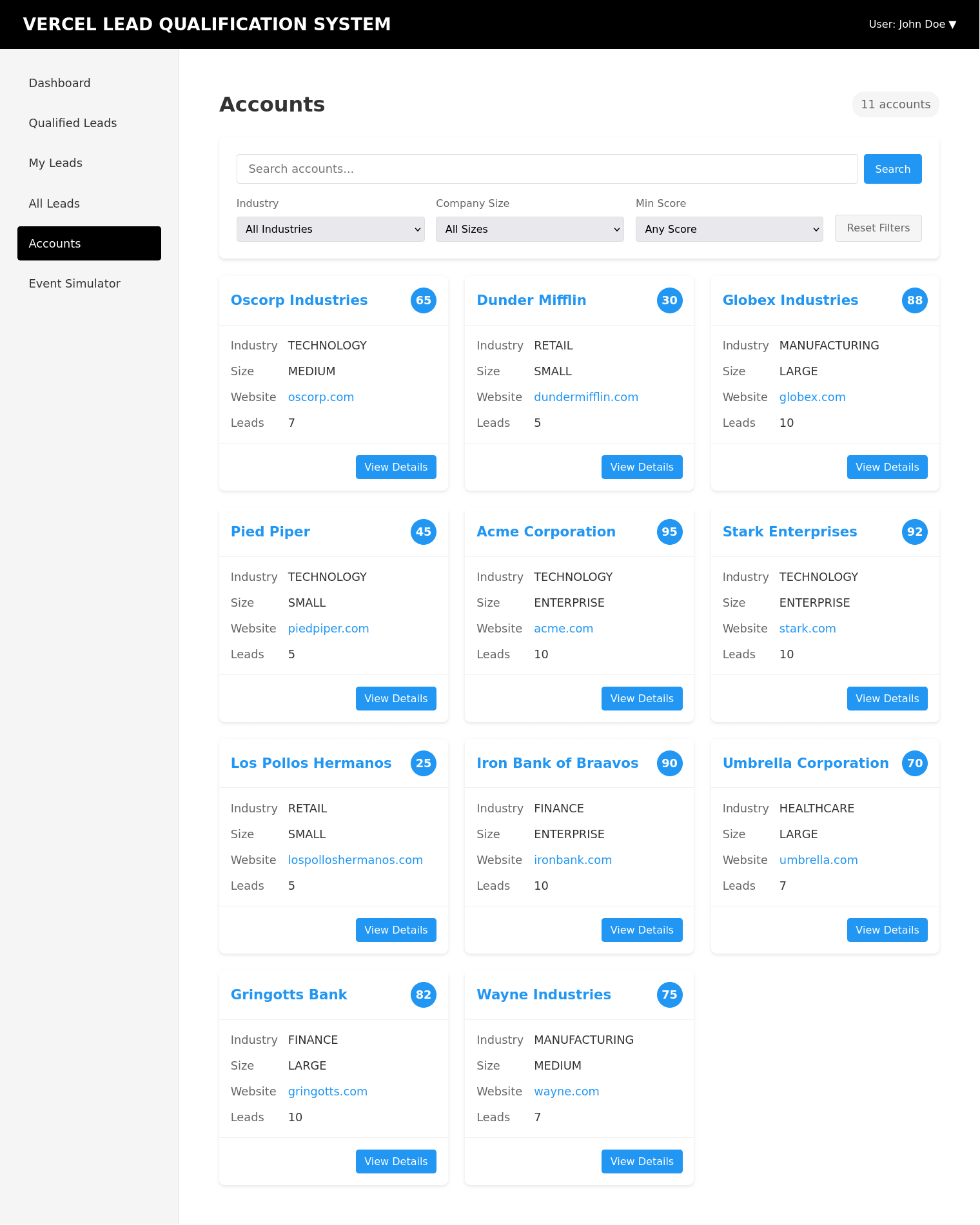
Task: Open the Umbrella Corporation account title
Action: point(805,763)
